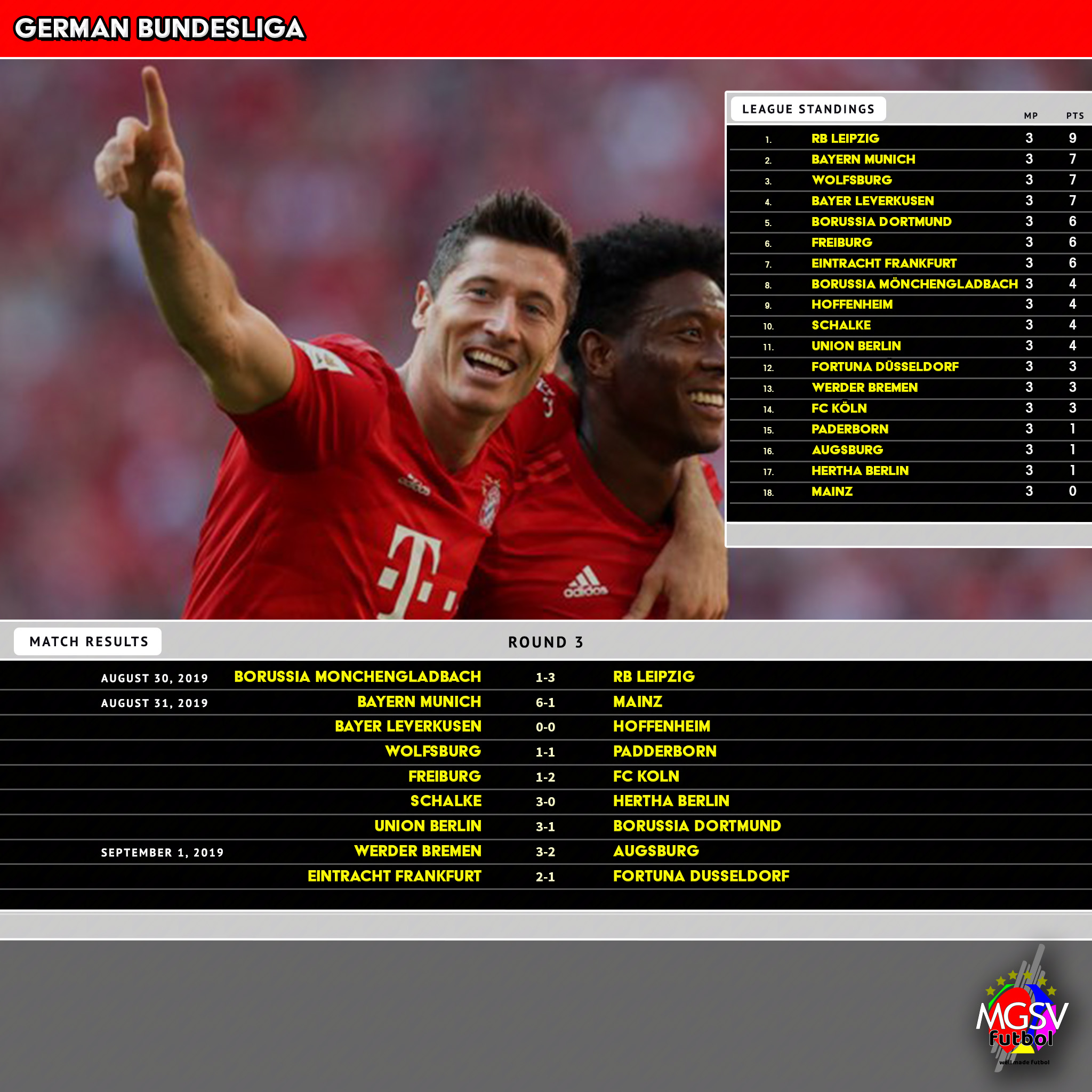Click RB LEIPZIG in match results
The width and height of the screenshot is (1092, 1092).
(654, 677)
